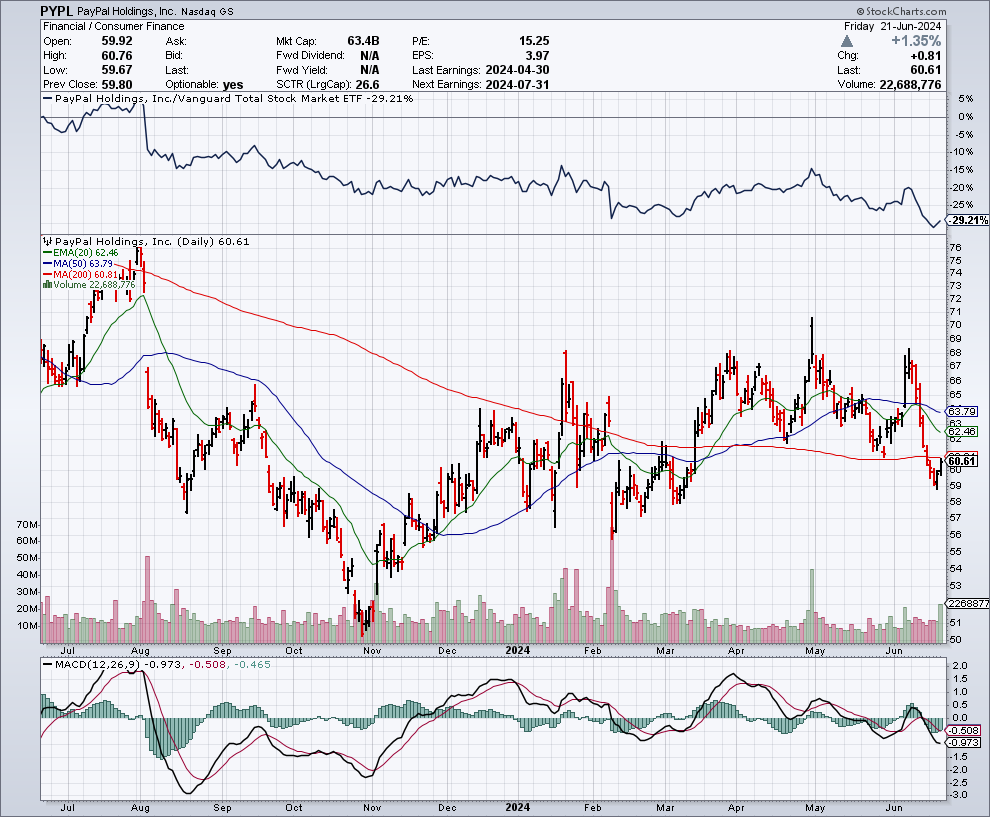Click the Friday 21-Jun-2024 date
The width and height of the screenshot is (990, 817).
(x=892, y=27)
